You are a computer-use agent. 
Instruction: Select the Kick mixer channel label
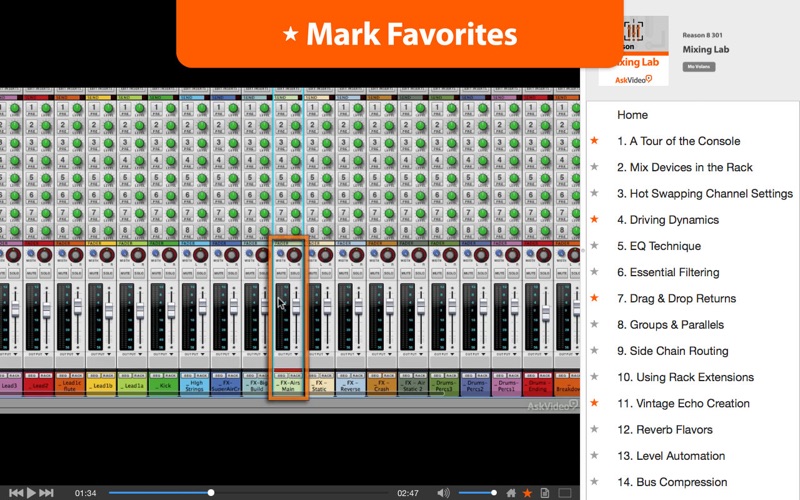tap(163, 386)
